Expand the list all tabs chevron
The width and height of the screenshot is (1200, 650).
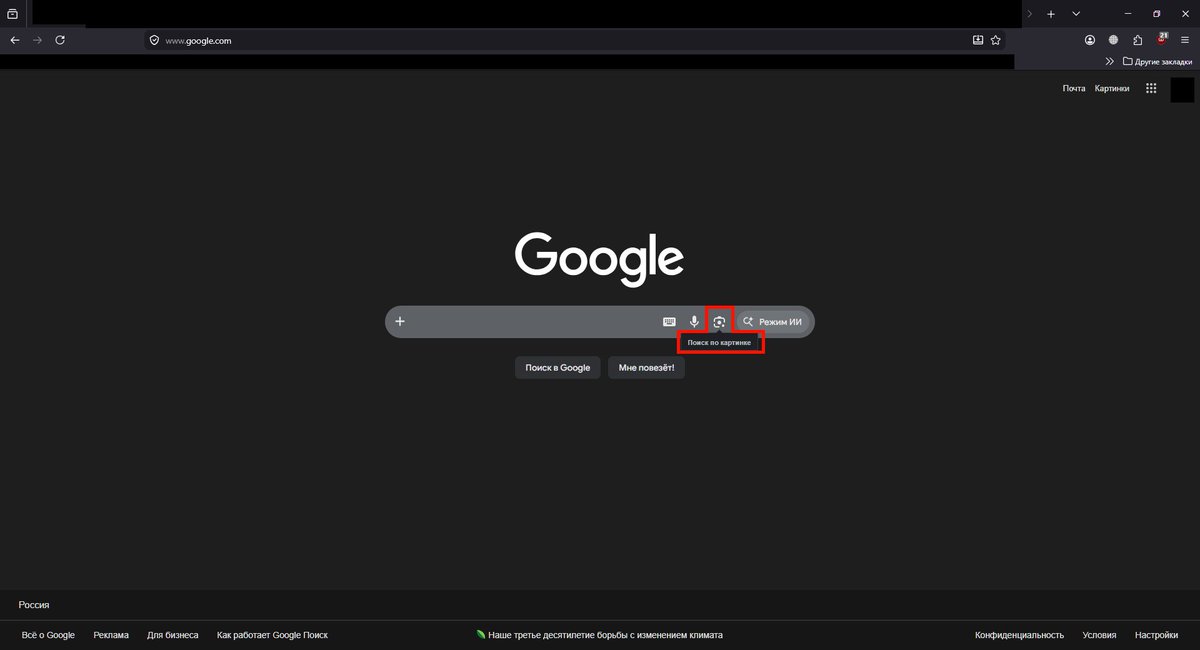point(1076,14)
